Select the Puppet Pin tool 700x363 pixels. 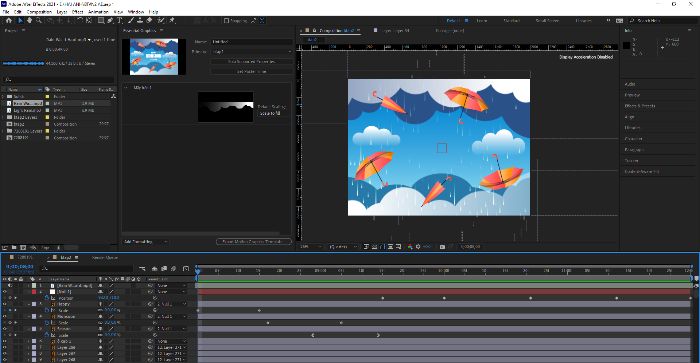[x=172, y=21]
